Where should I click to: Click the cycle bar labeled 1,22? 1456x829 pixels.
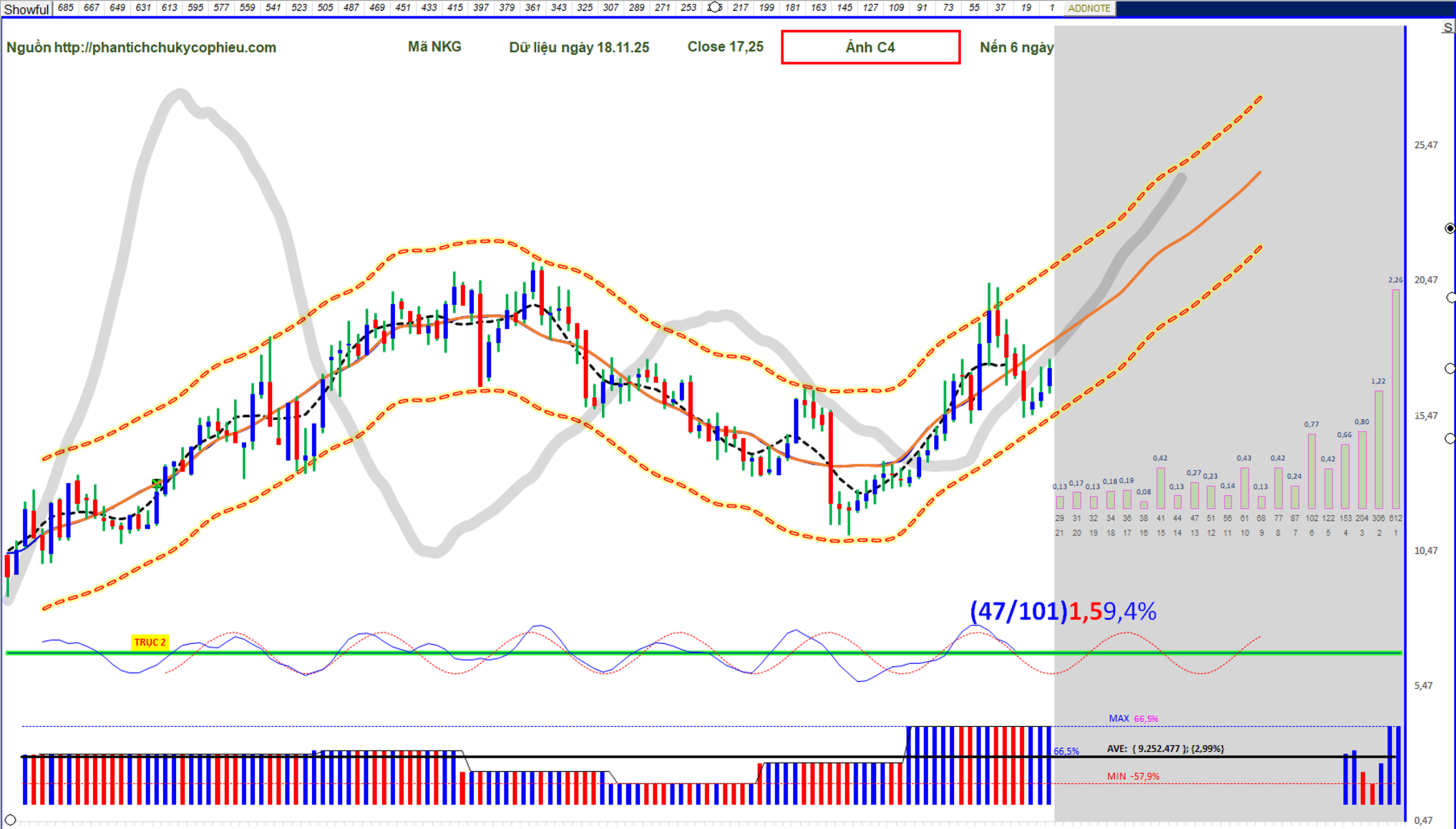click(1379, 449)
